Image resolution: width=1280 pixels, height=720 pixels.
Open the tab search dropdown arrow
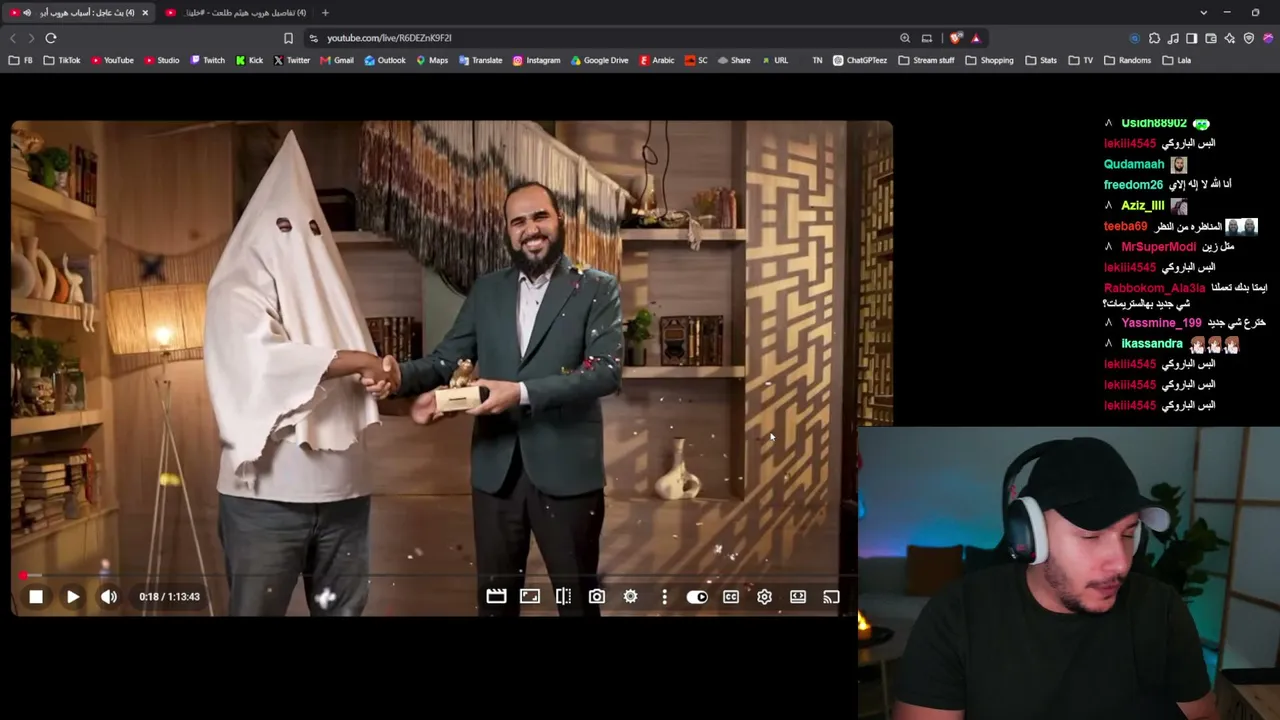point(1202,13)
